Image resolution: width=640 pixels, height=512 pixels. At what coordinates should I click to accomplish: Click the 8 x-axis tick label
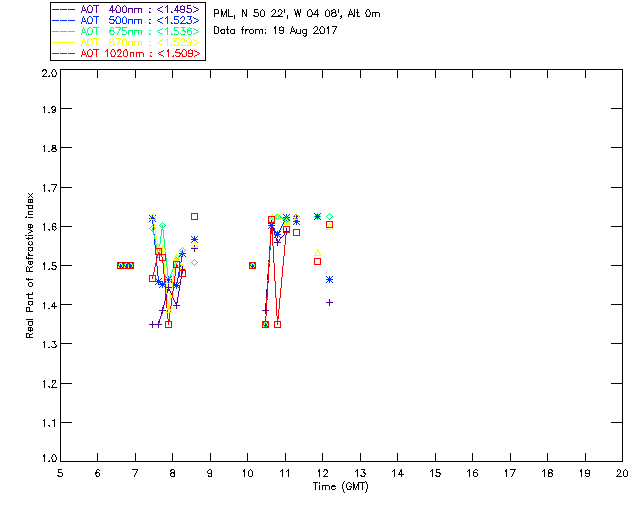click(173, 473)
